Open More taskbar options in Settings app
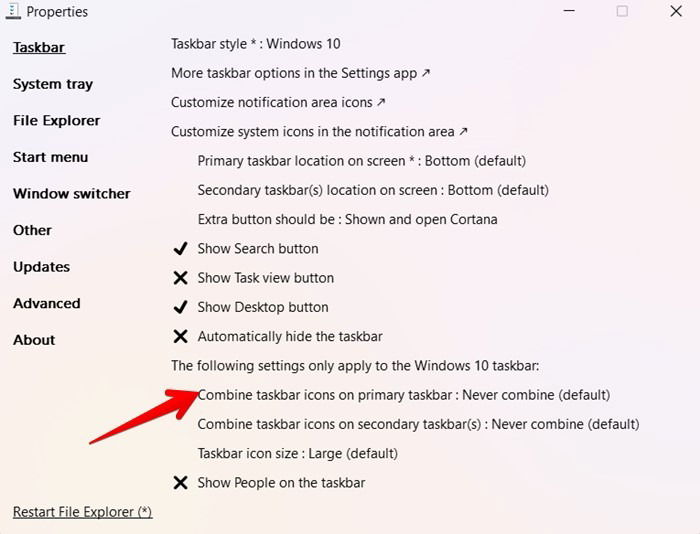 (x=300, y=73)
